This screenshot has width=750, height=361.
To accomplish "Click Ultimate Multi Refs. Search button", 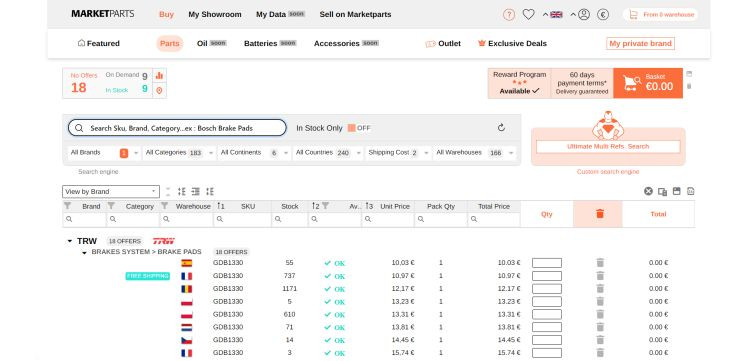I will (x=608, y=146).
